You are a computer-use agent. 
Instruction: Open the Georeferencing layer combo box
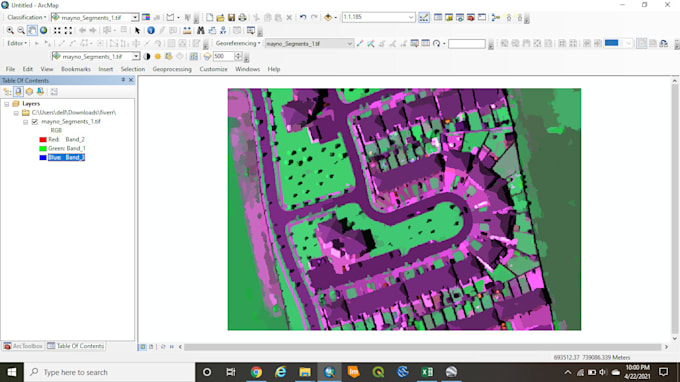(x=309, y=43)
